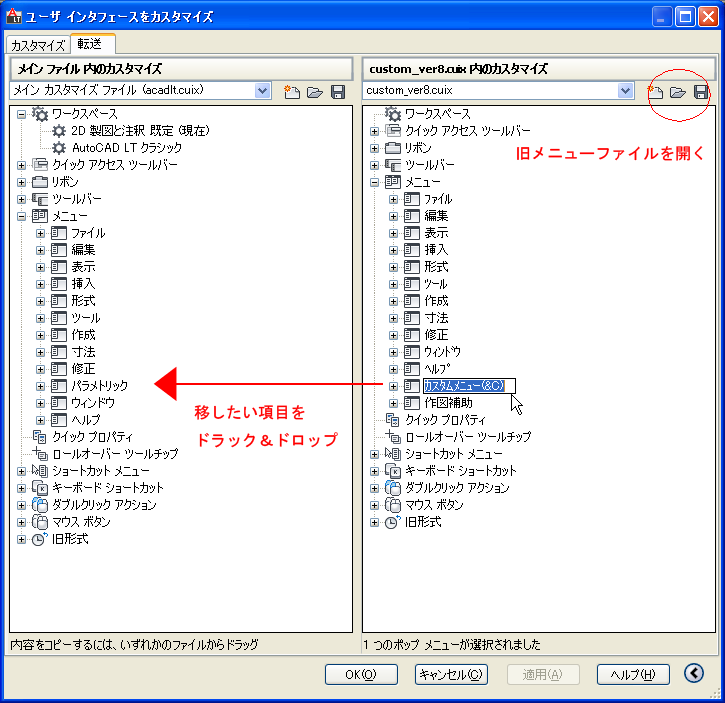
Task: Select キーボード ショートカット in right tree
Action: [x=461, y=471]
